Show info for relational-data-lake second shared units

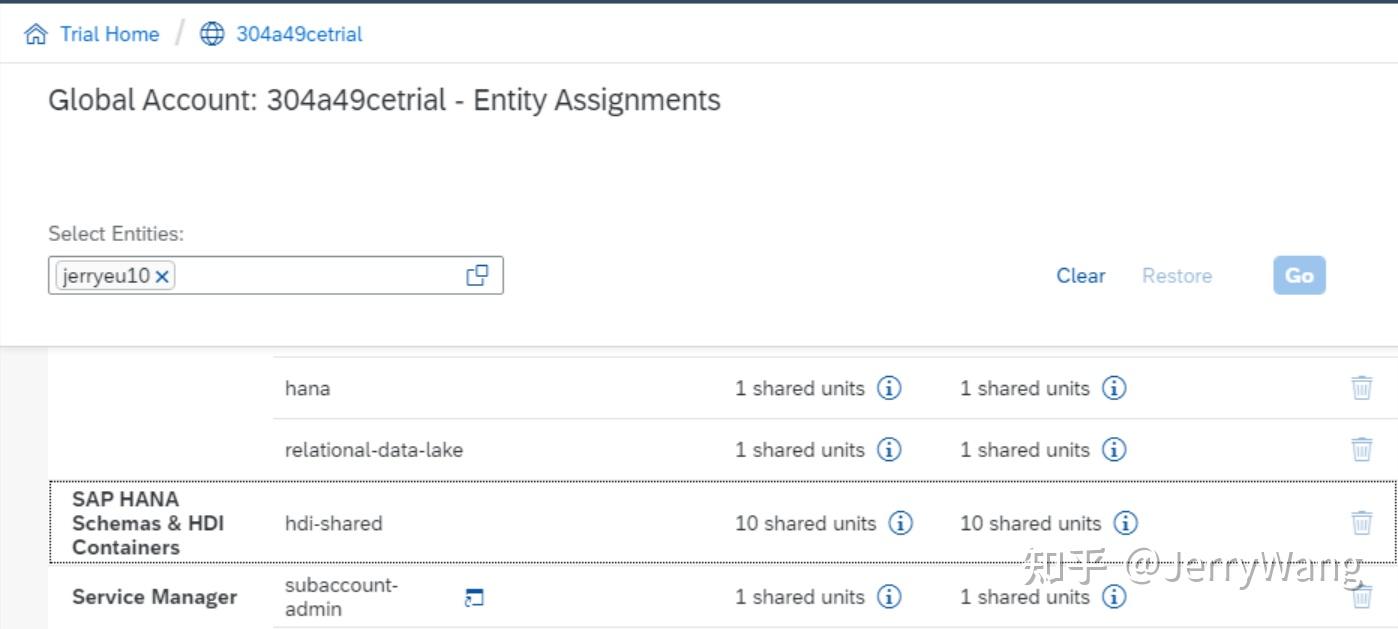coord(1114,450)
